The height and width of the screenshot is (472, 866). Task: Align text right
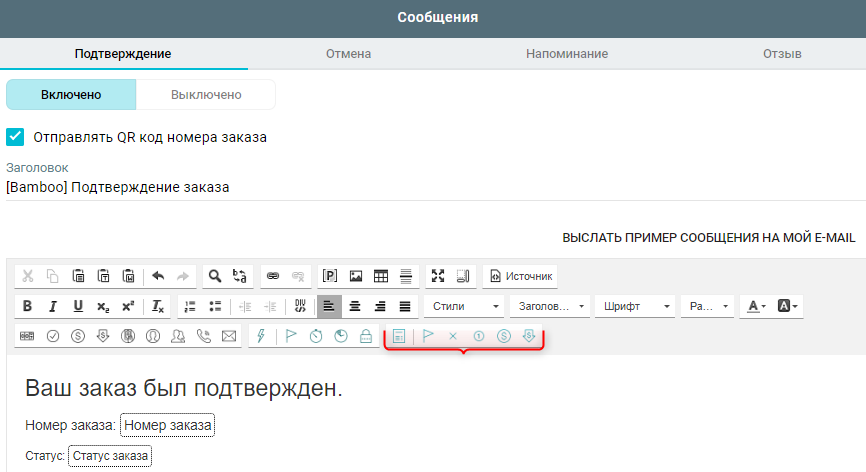[x=379, y=306]
